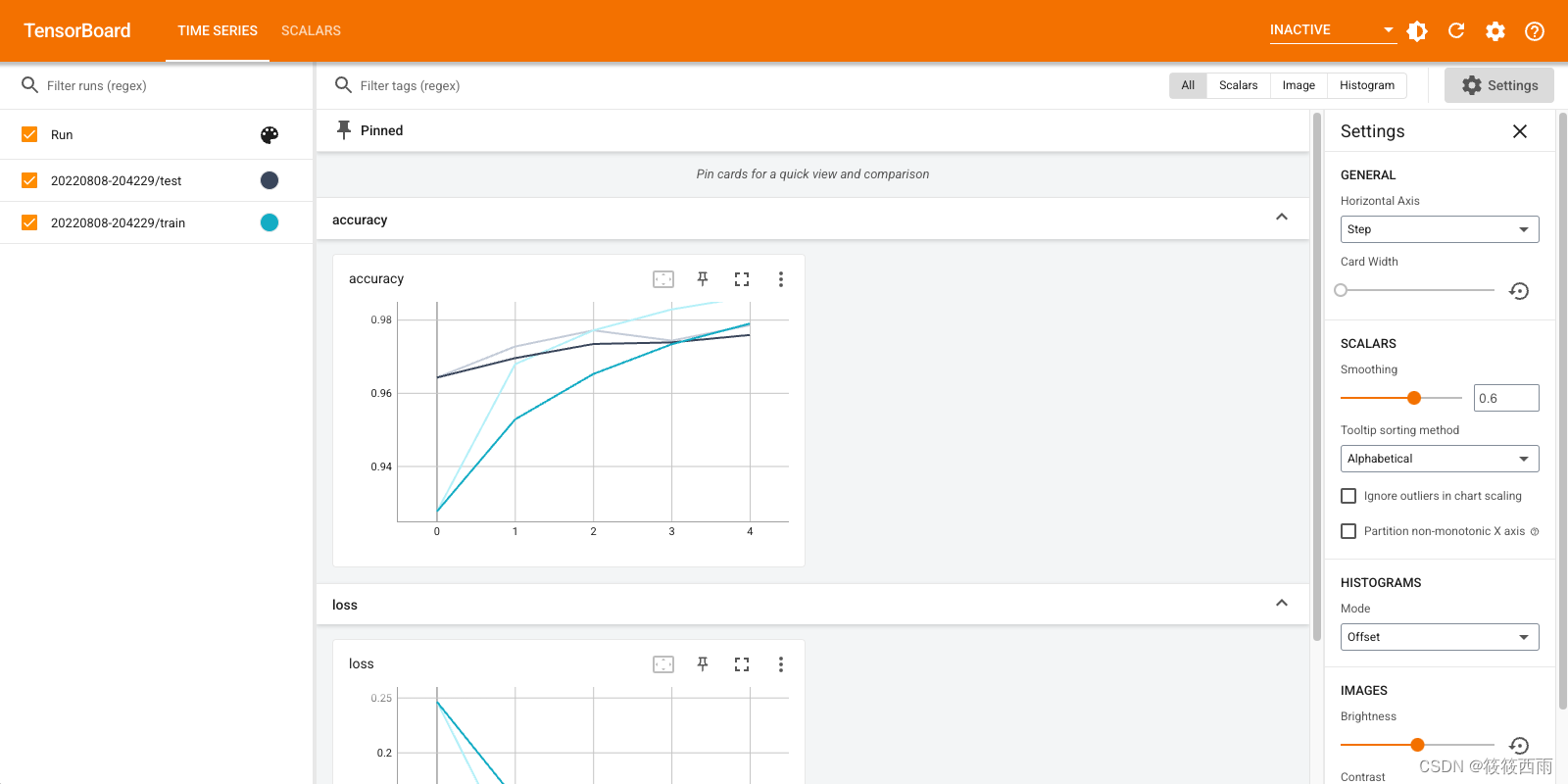The width and height of the screenshot is (1568, 784).
Task: Reset the brightness value
Action: (x=1519, y=746)
